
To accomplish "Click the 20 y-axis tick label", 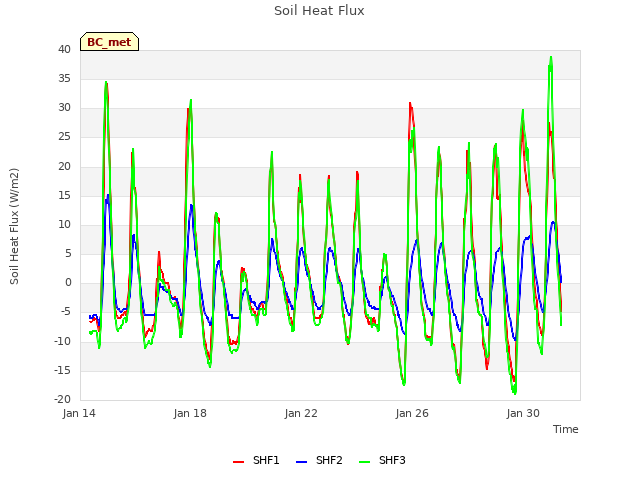I will coord(64,166).
